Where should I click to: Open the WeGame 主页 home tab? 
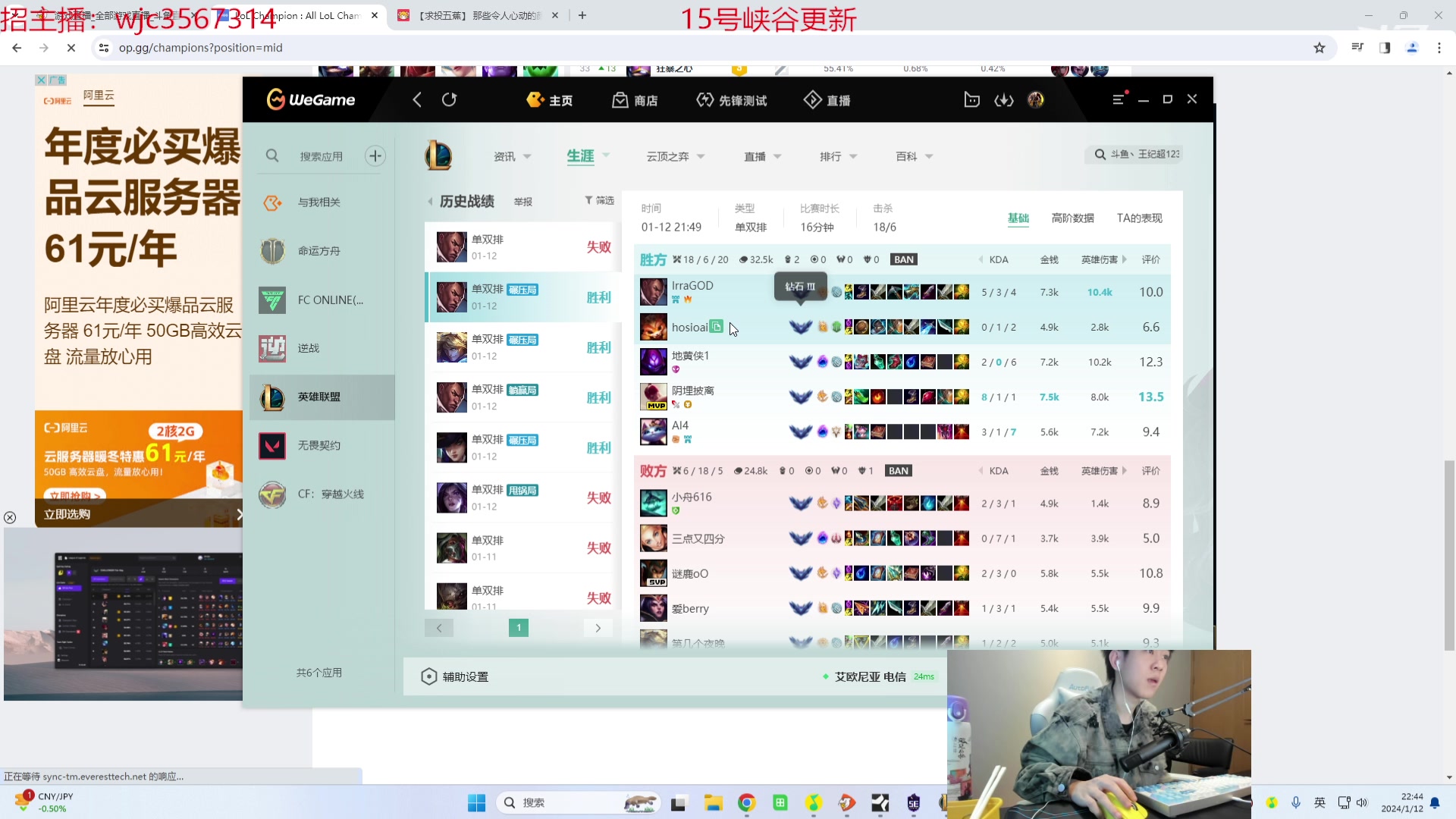coord(550,100)
